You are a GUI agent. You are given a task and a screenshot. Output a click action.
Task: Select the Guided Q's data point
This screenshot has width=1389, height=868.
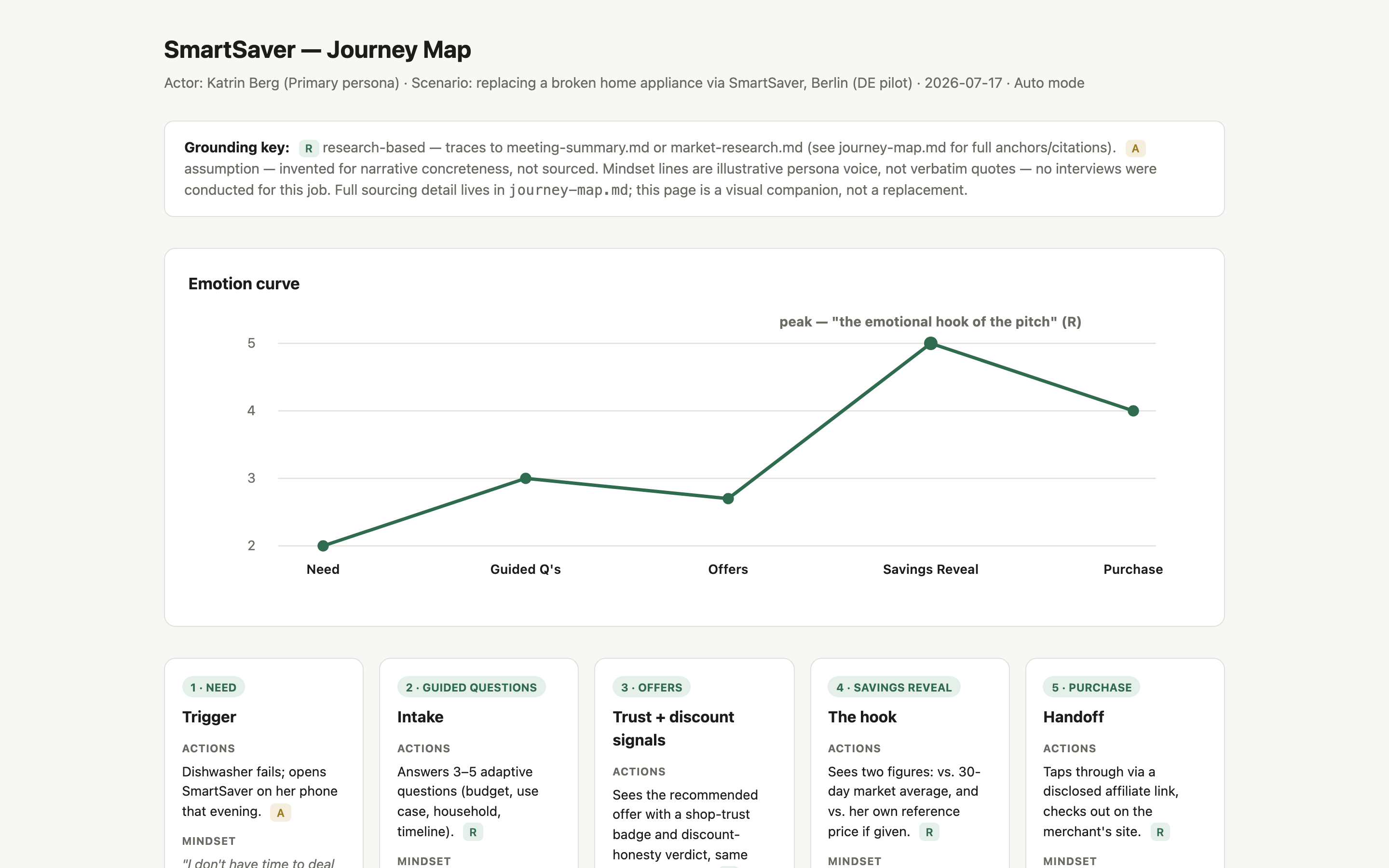[525, 478]
